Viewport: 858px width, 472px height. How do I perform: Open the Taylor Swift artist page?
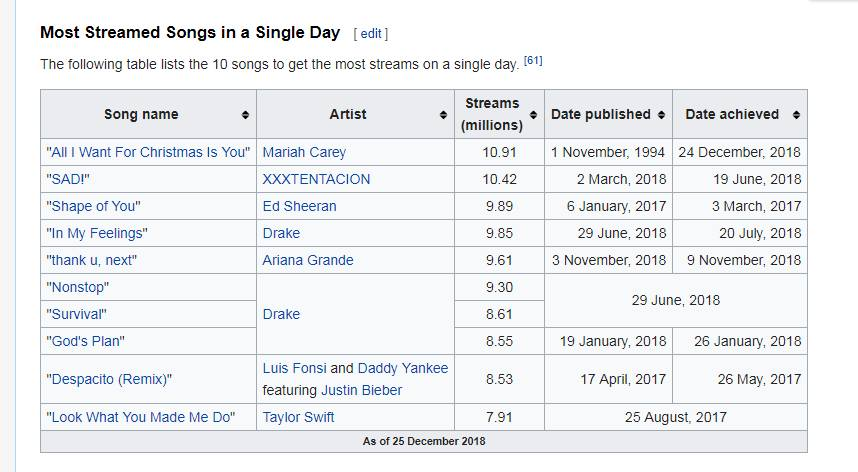(298, 417)
